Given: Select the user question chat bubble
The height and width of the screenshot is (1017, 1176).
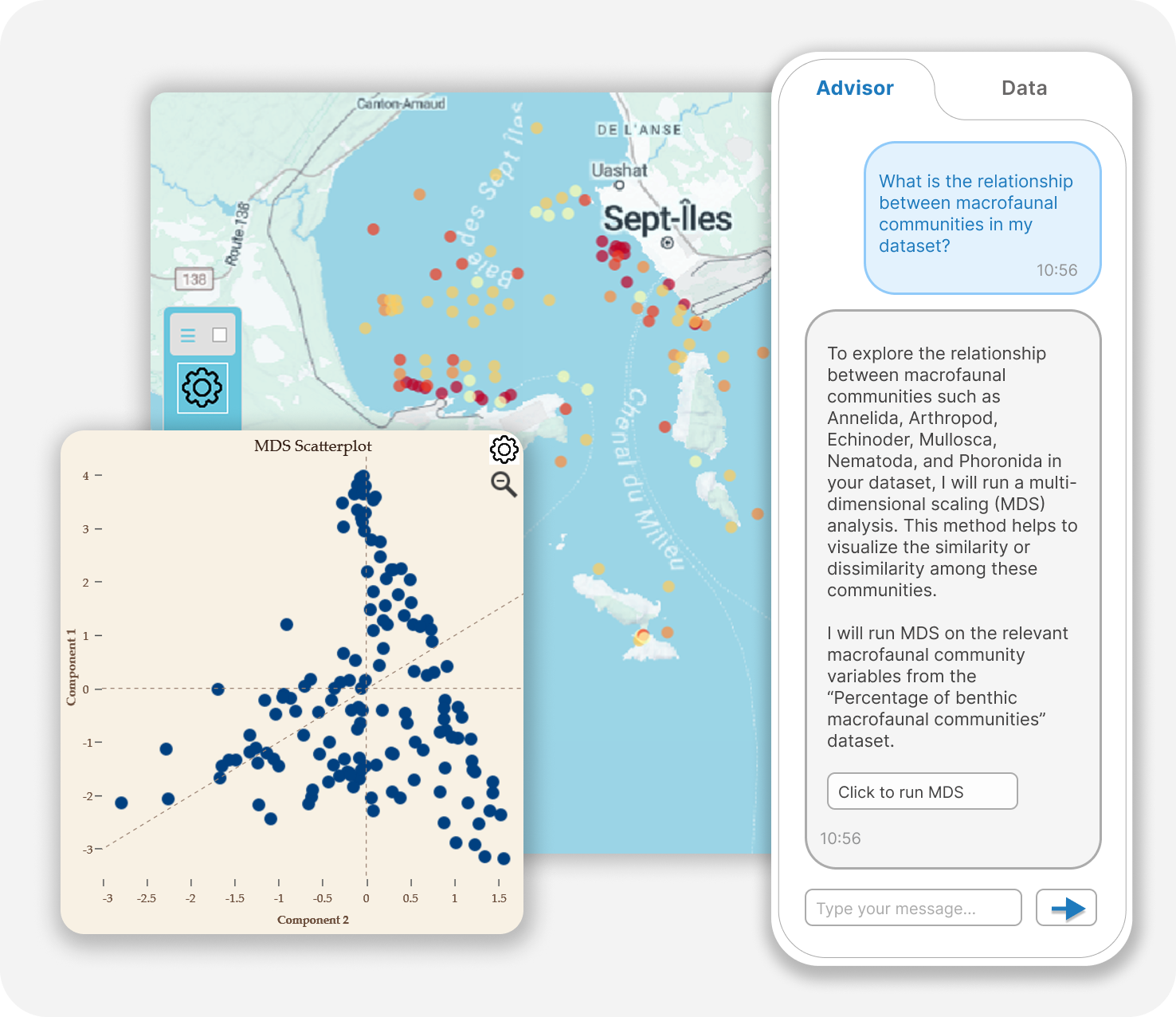Looking at the screenshot, I should (982, 218).
